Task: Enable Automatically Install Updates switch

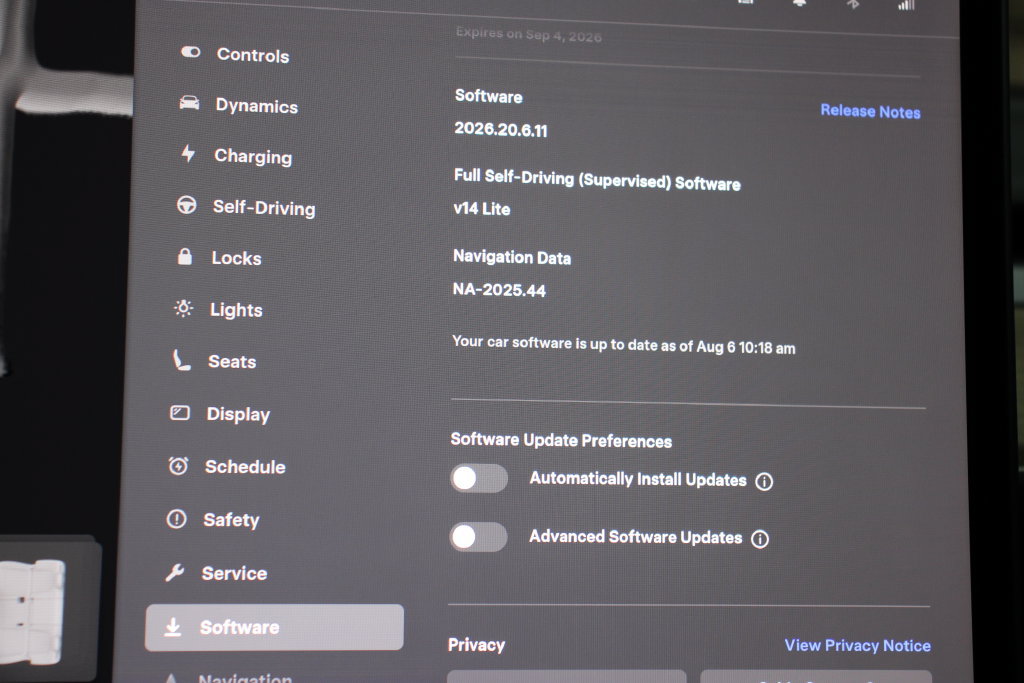Action: 479,478
